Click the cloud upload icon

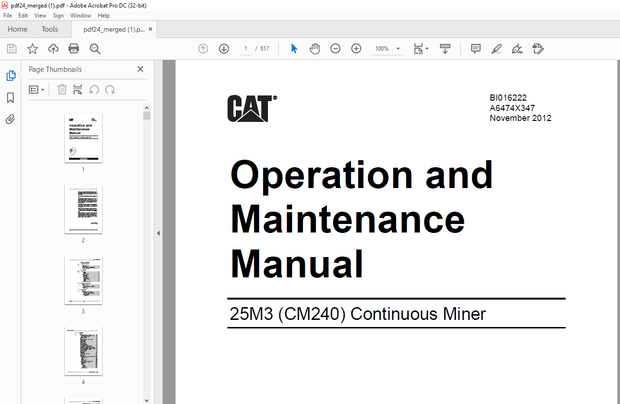(53, 49)
